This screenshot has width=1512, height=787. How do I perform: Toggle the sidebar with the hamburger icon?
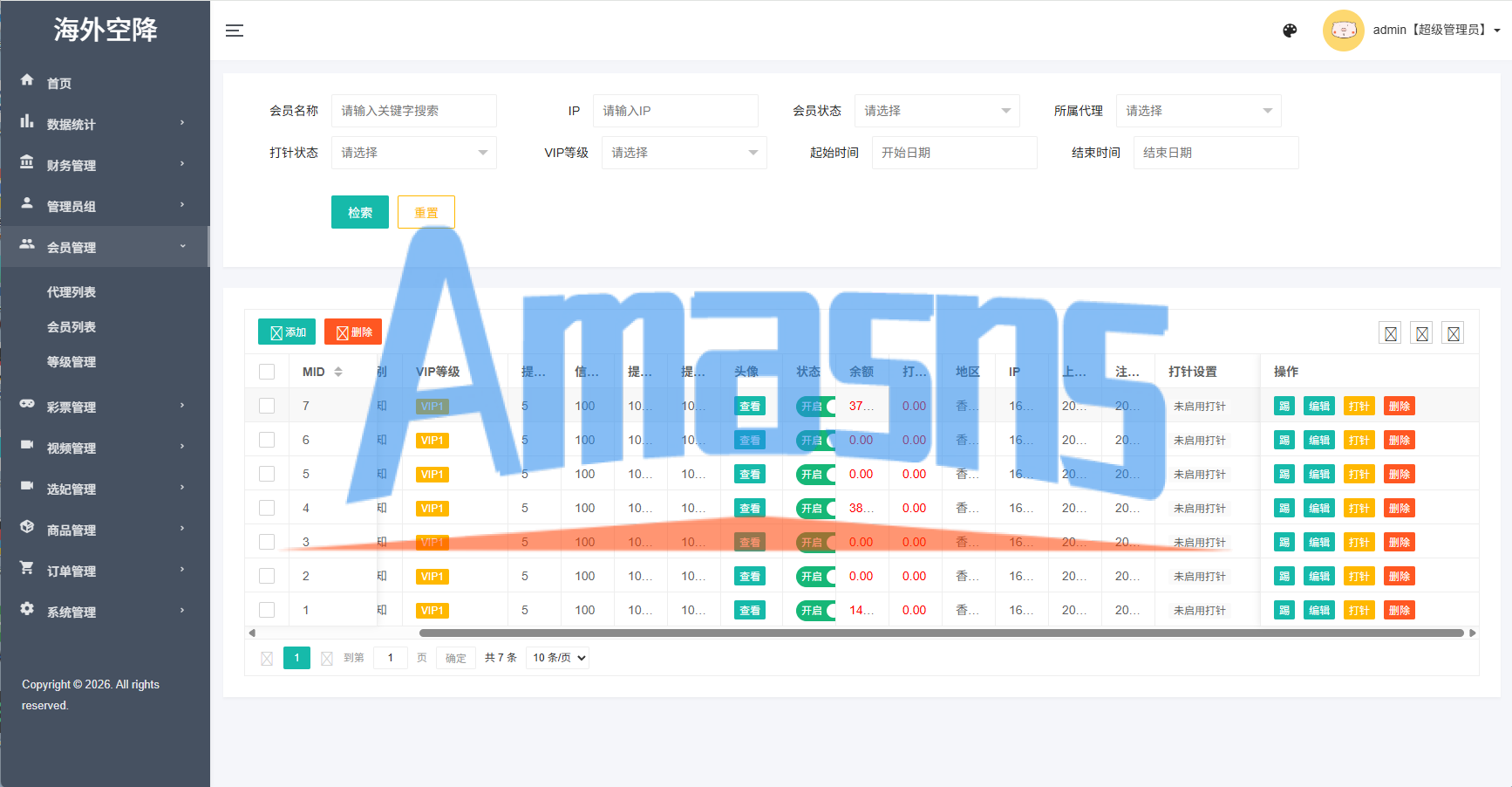tap(234, 31)
